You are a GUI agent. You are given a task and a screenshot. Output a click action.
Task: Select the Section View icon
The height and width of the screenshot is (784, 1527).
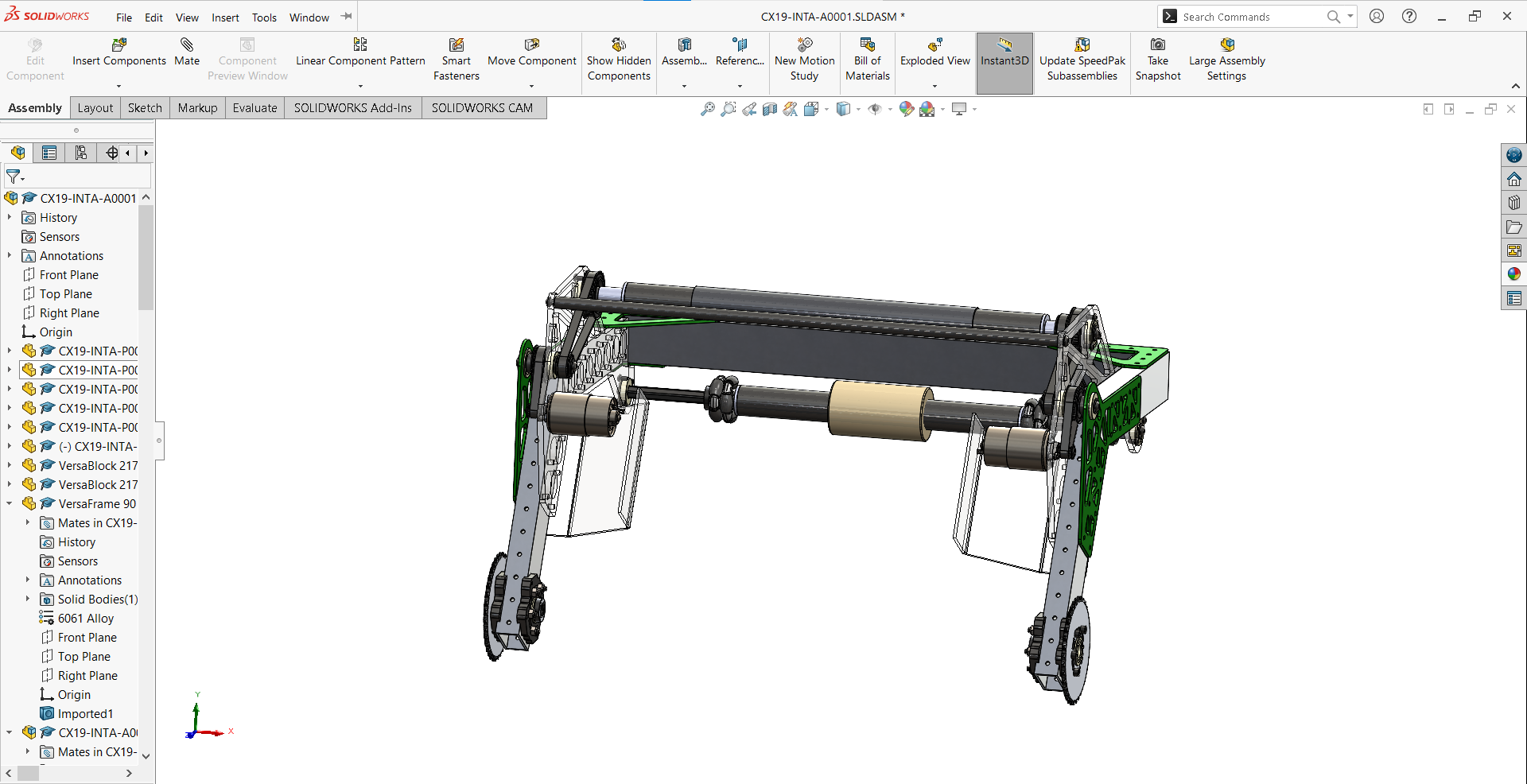[x=769, y=109]
